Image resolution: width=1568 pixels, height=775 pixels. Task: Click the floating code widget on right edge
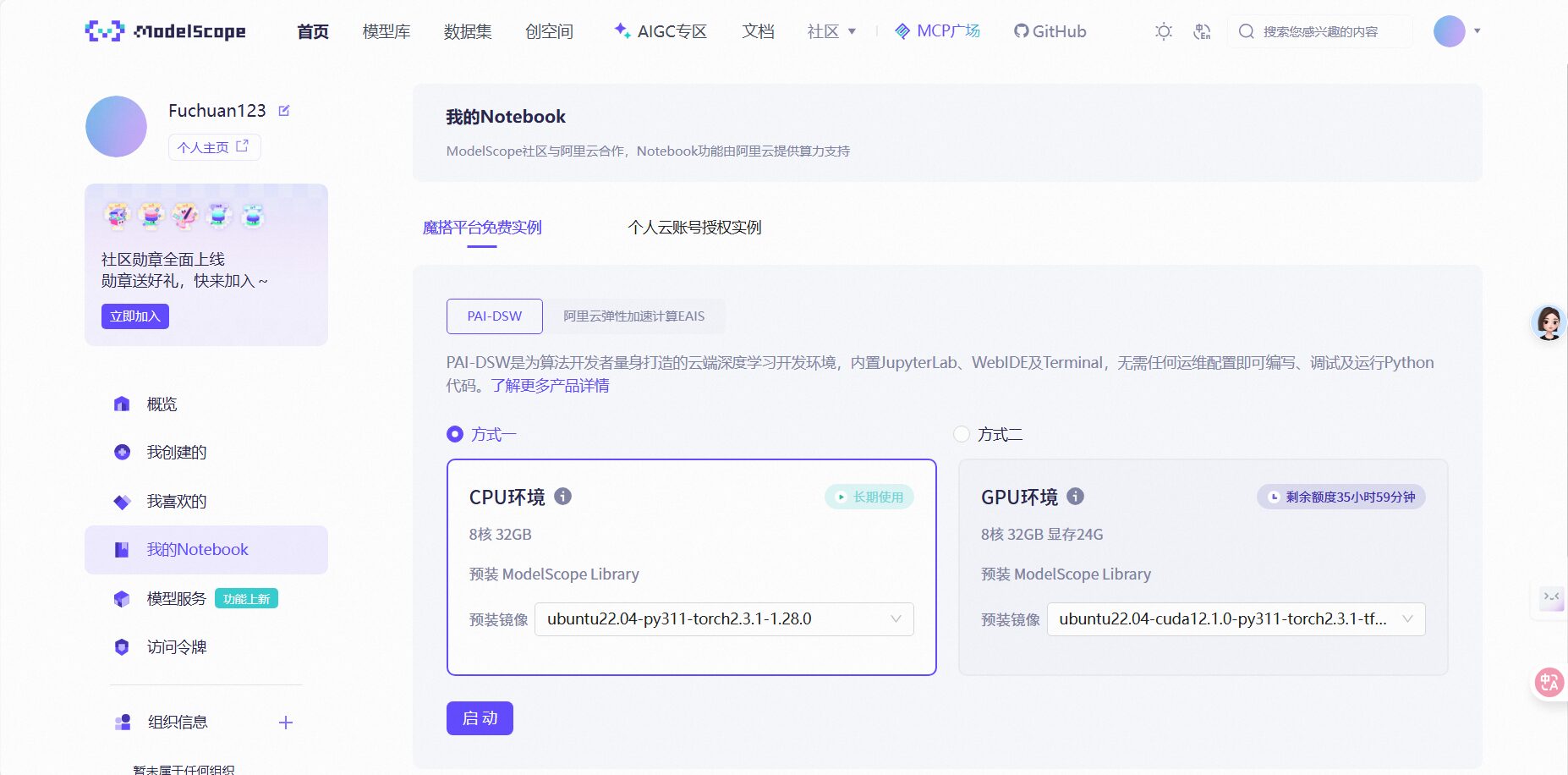[x=1551, y=597]
